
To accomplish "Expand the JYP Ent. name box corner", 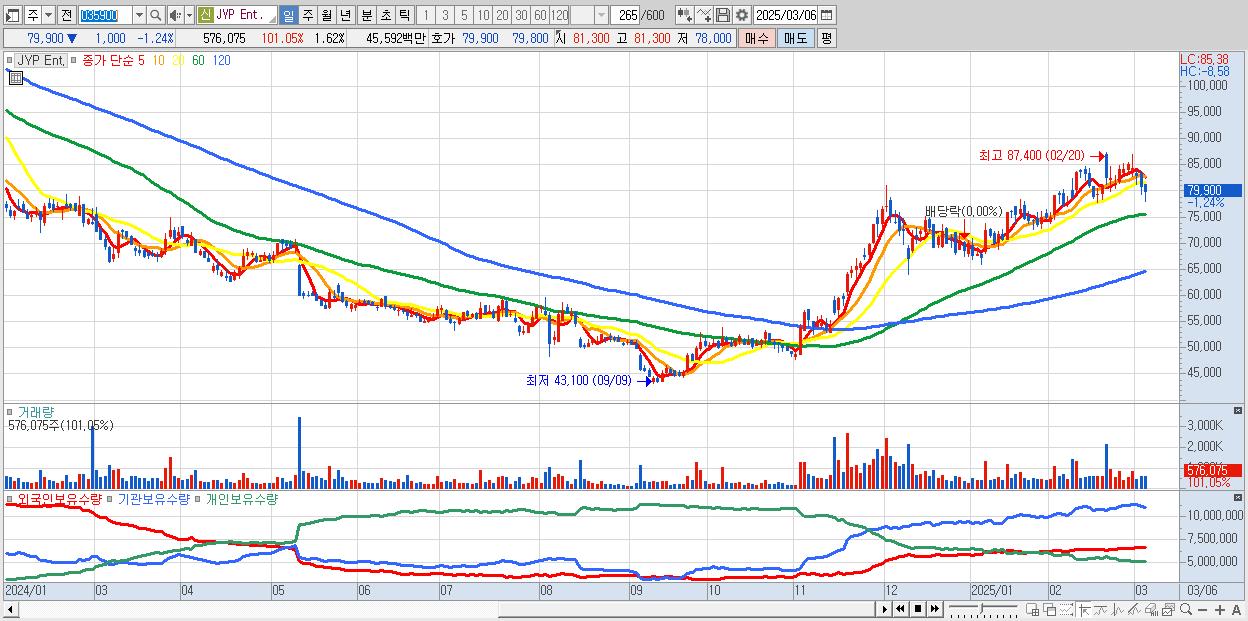I will pyautogui.click(x=272, y=21).
